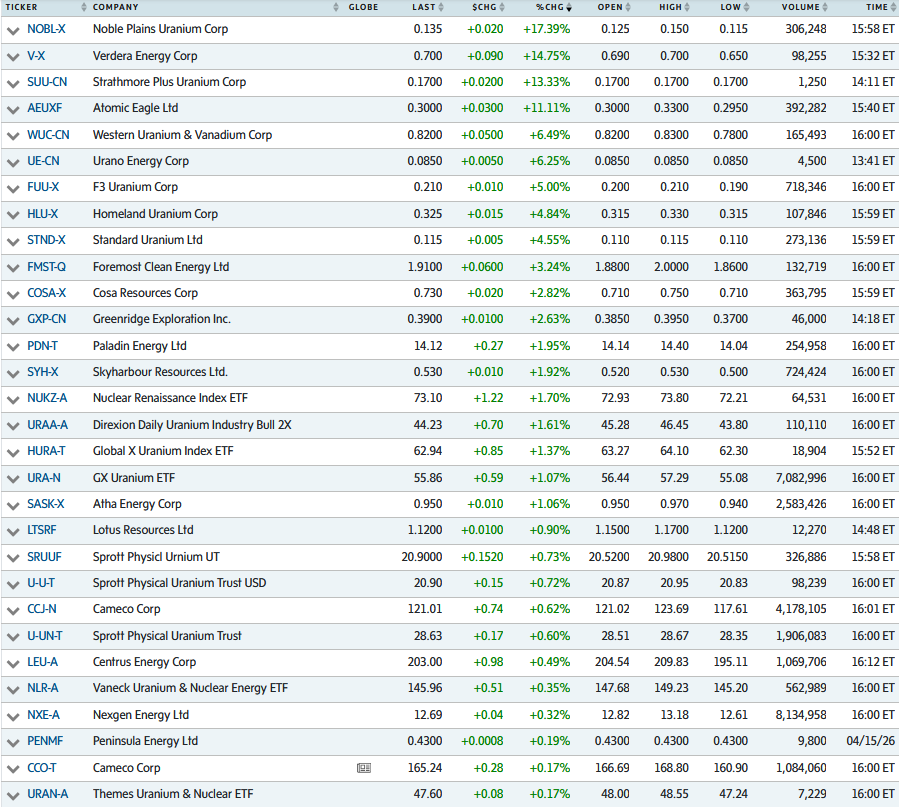Open the UE-CN ticker link

tap(43, 161)
